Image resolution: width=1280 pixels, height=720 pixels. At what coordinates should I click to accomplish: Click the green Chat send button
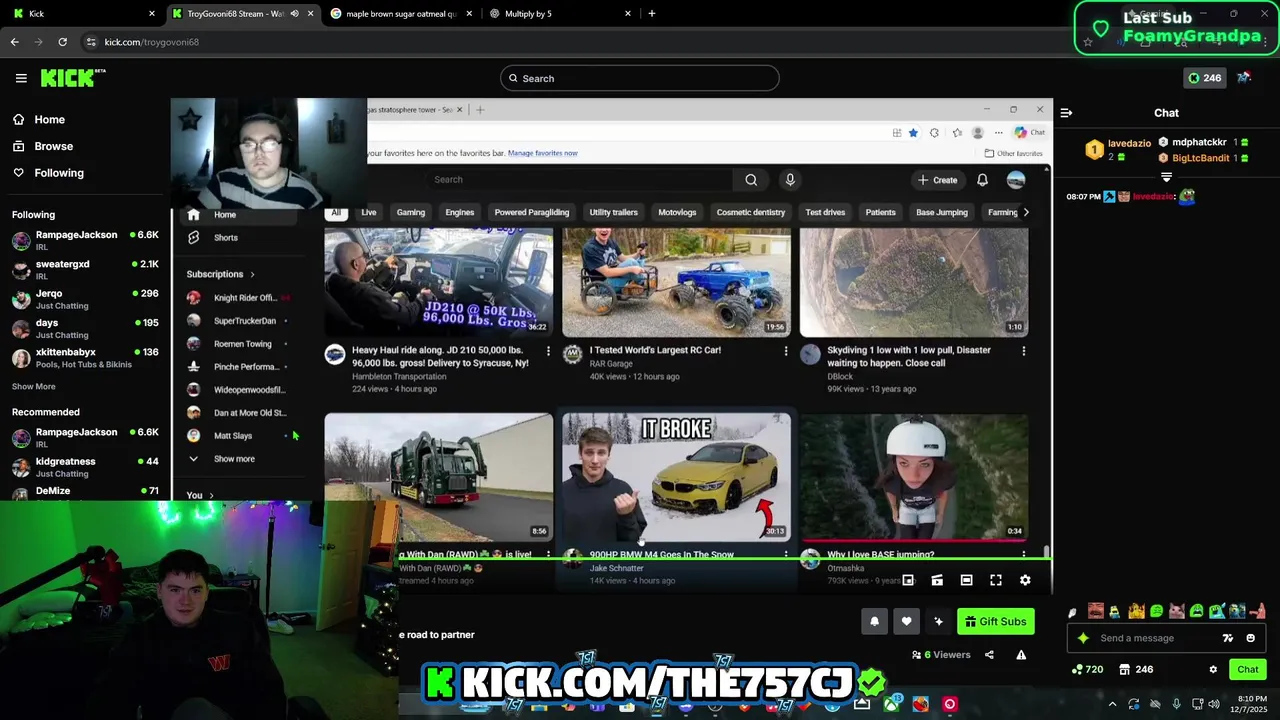point(1248,670)
